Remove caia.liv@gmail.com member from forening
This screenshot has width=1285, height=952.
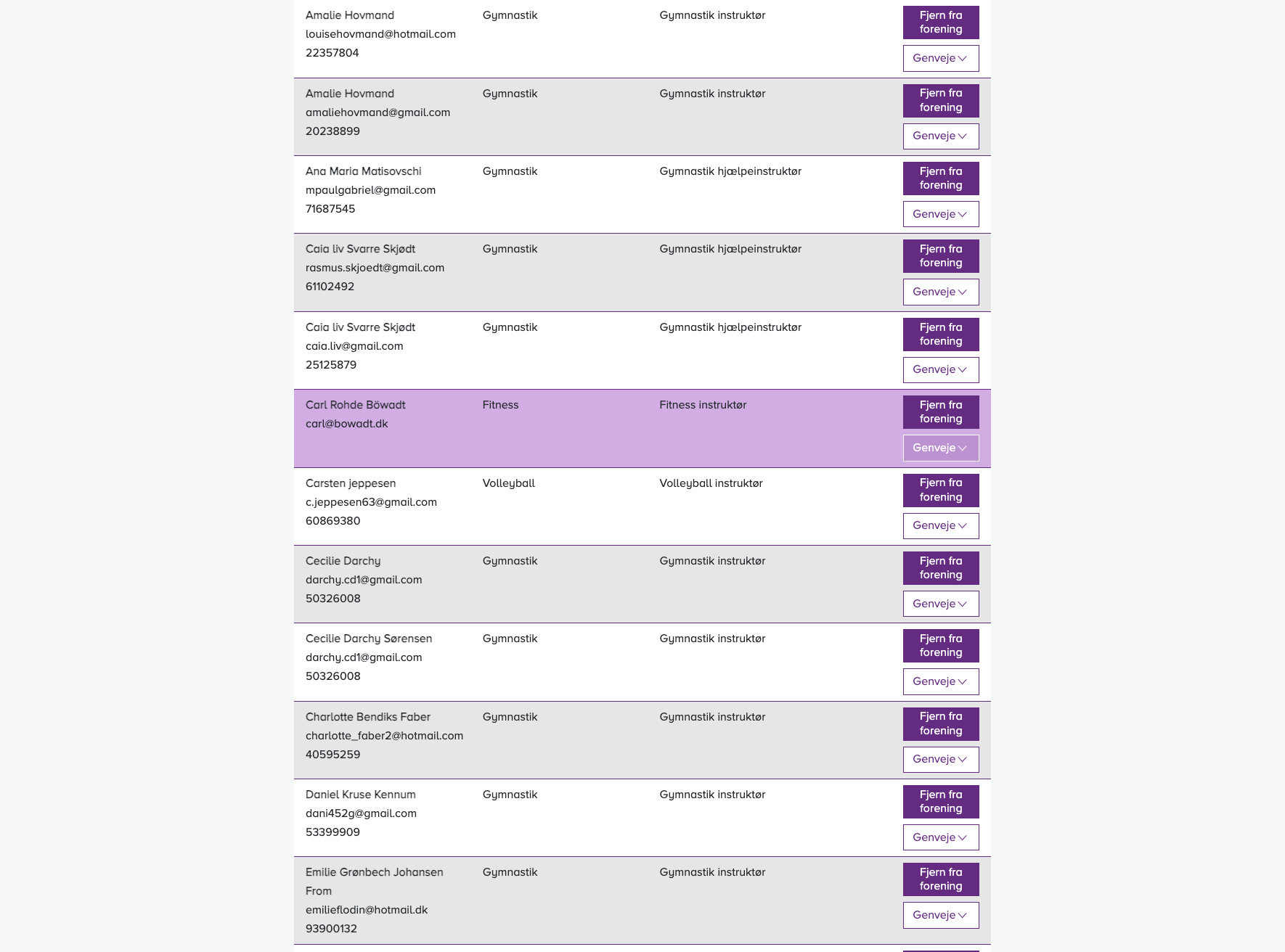click(x=941, y=334)
